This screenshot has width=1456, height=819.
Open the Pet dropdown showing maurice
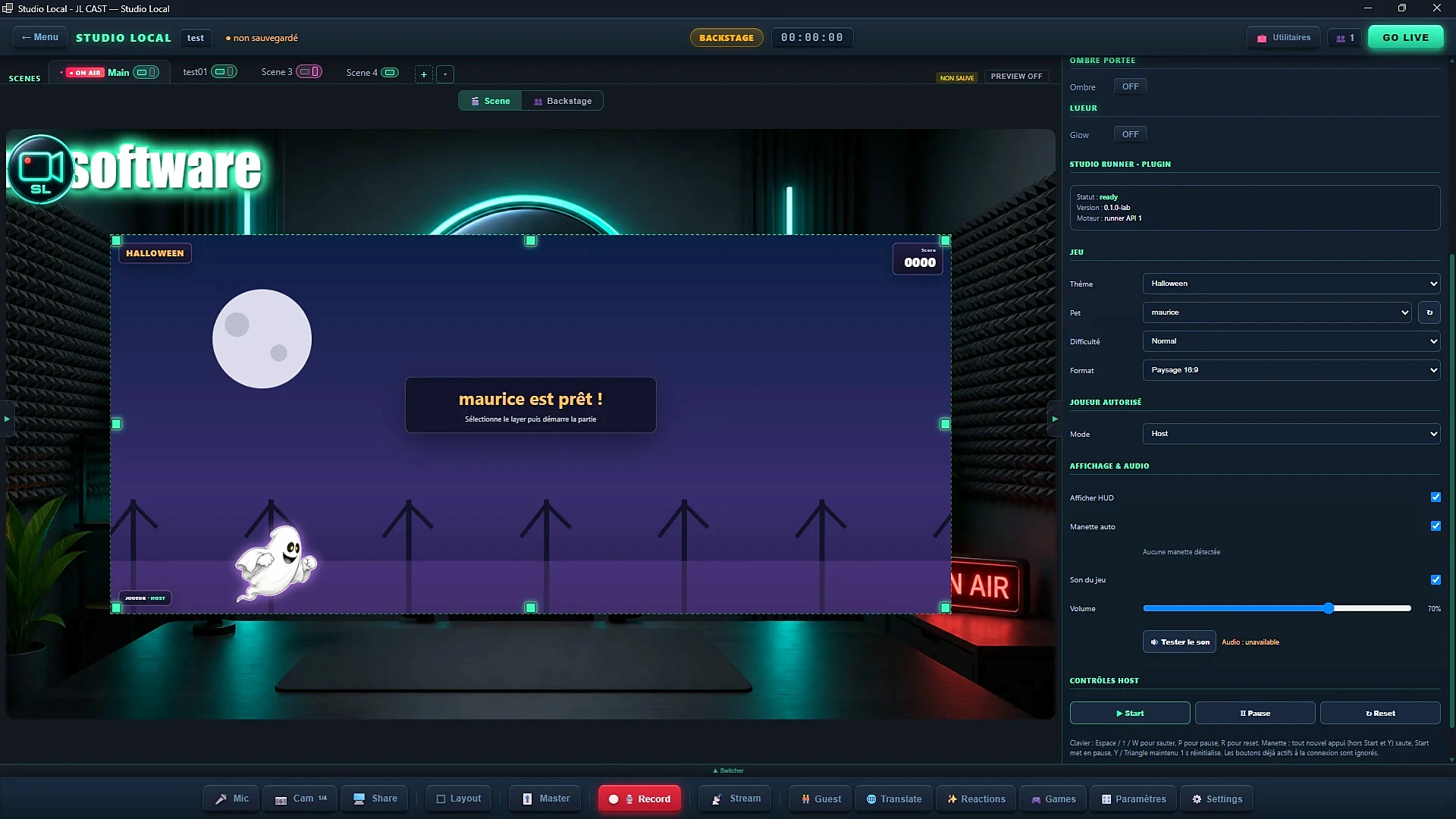[x=1276, y=312]
